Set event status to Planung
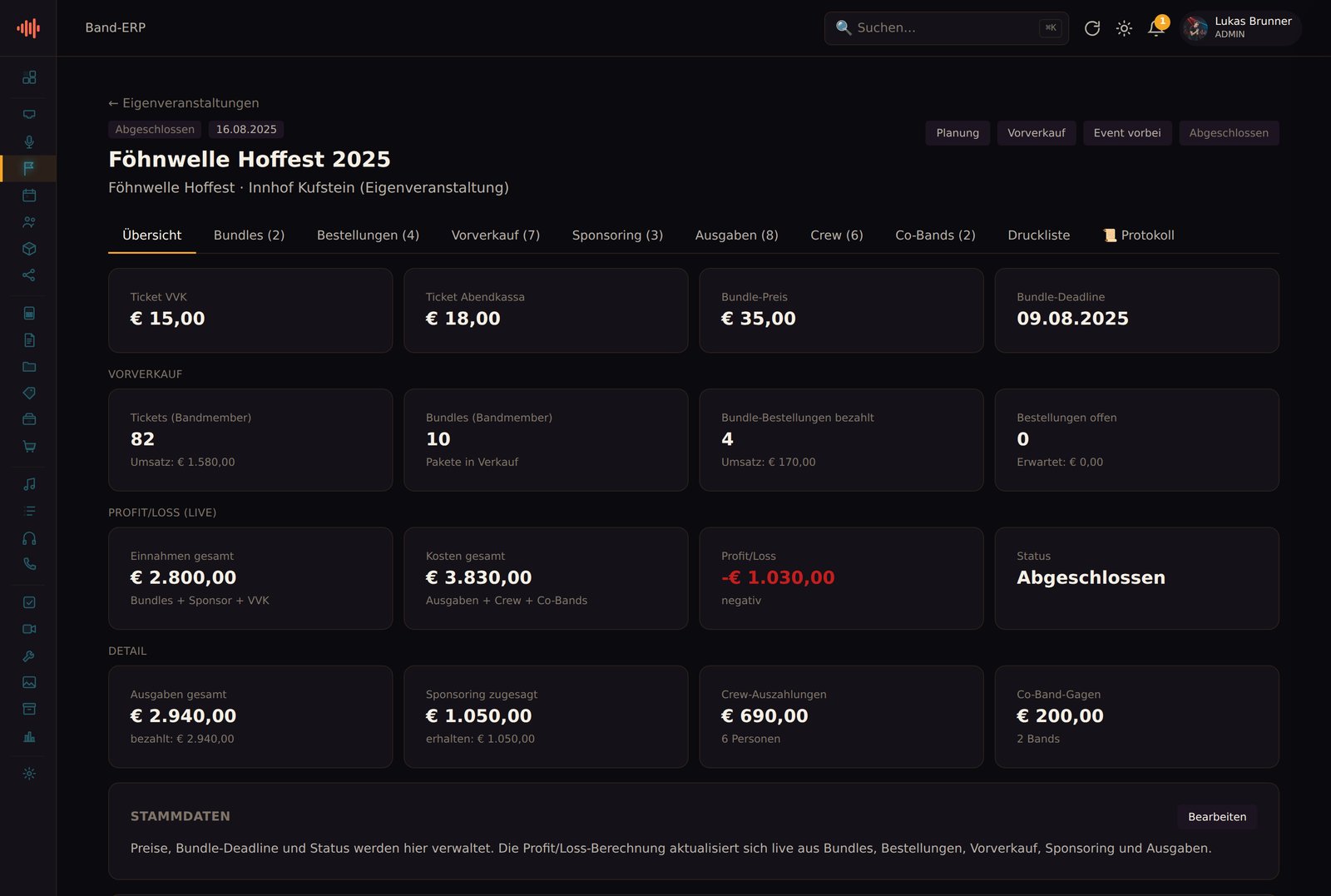This screenshot has height=896, width=1331. [x=957, y=133]
